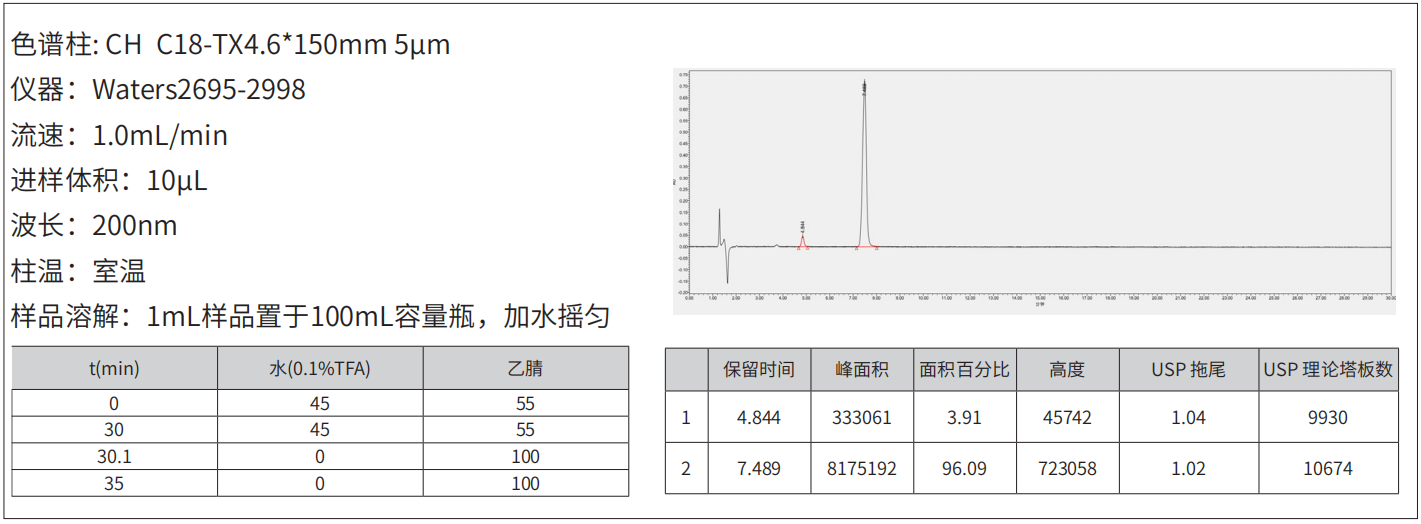Click the chromatogram plot image
The width and height of the screenshot is (1421, 524).
[1034, 190]
